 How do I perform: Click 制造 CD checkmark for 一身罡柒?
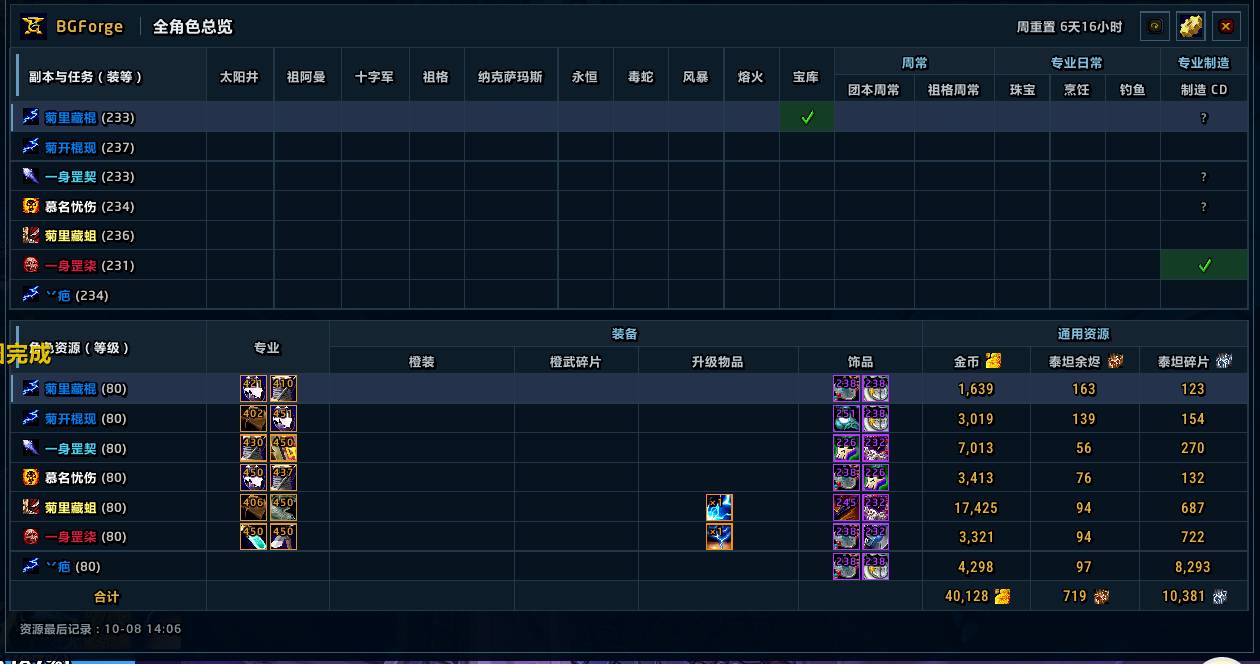coord(1204,265)
